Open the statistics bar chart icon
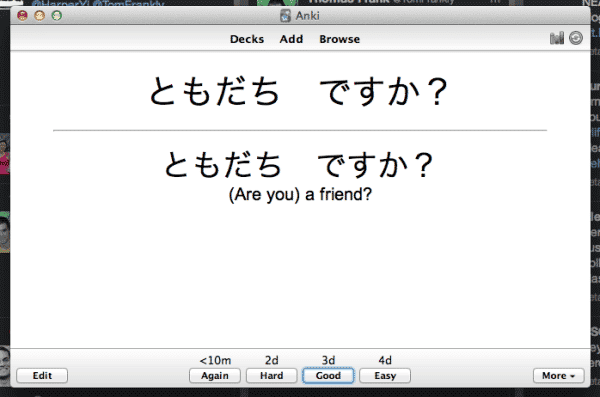 pos(557,38)
